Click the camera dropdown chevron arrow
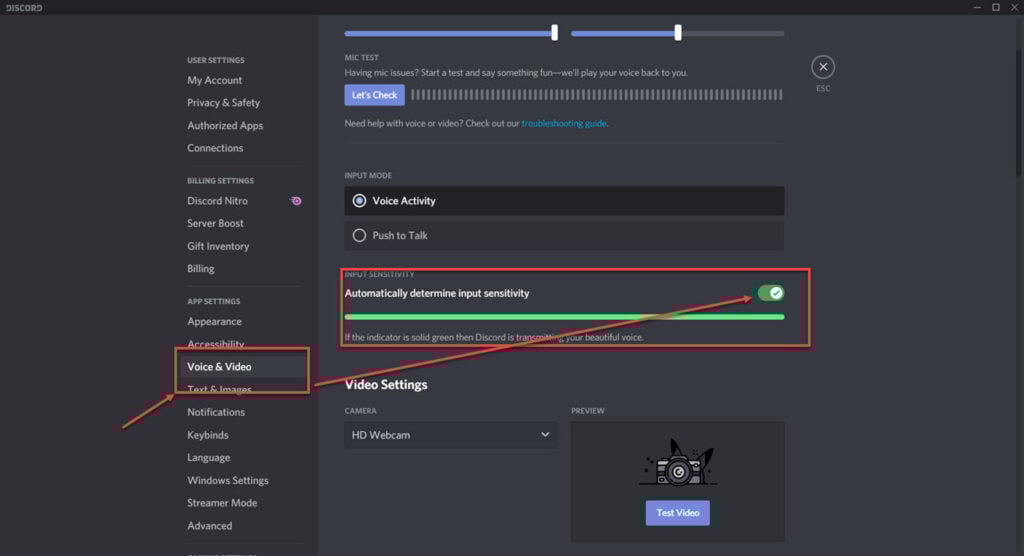This screenshot has height=556, width=1024. (545, 434)
